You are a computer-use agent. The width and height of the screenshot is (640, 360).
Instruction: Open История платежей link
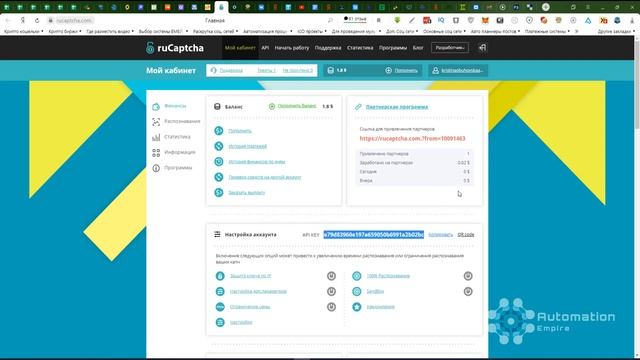(247, 146)
